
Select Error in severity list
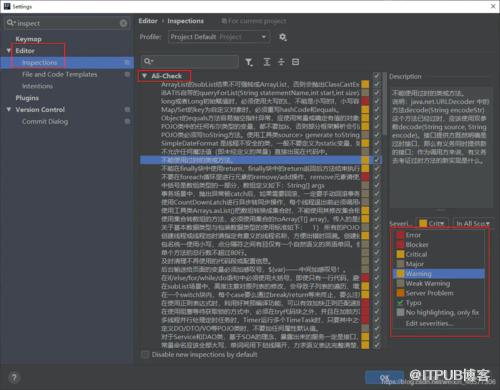pyautogui.click(x=439, y=235)
